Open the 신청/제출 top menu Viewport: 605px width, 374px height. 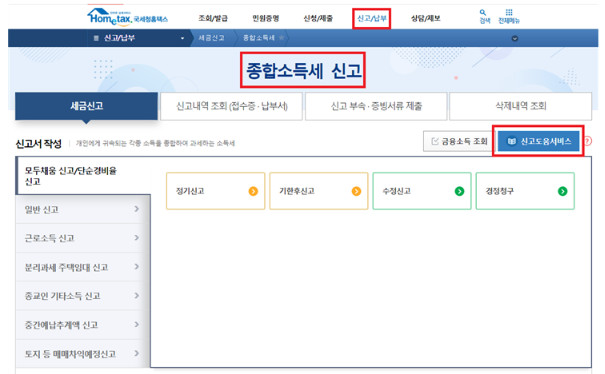[318, 18]
